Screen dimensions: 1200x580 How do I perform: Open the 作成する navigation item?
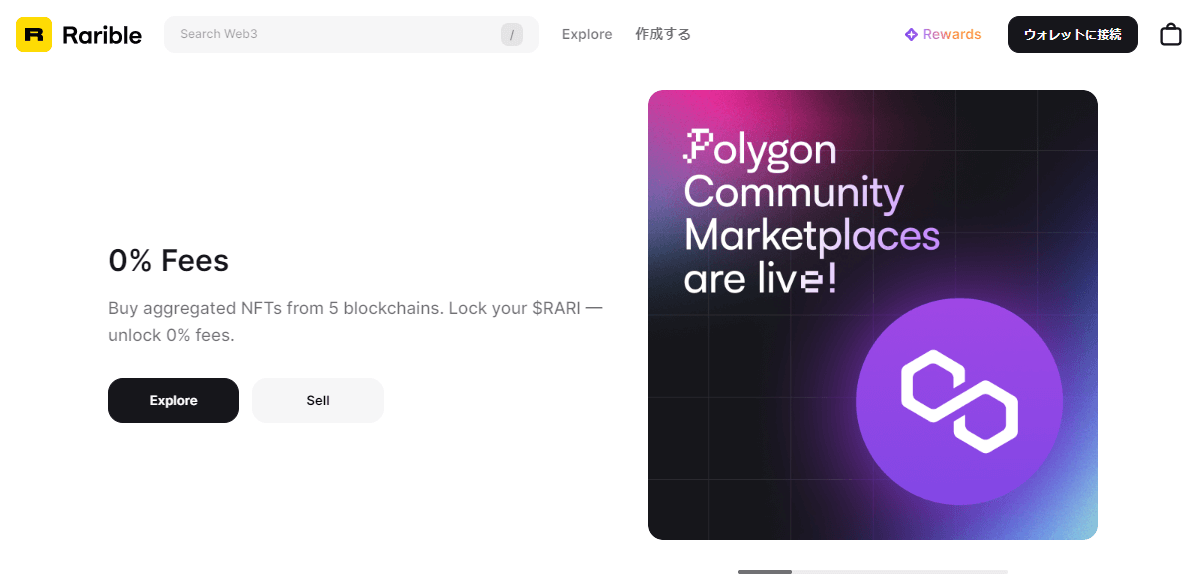click(x=663, y=34)
